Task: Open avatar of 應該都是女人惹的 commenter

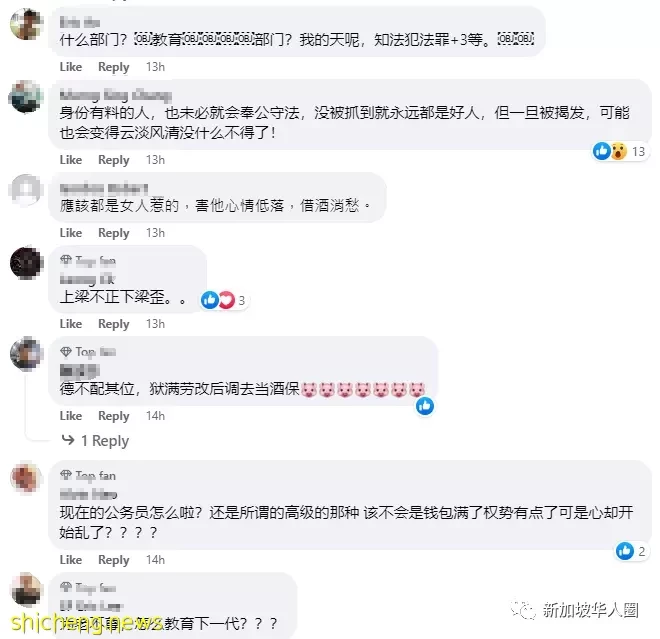Action: tap(26, 190)
